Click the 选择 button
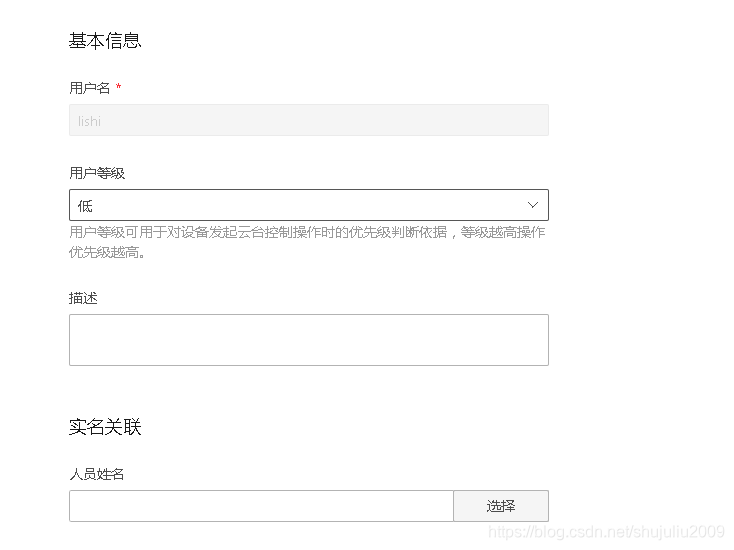 (x=501, y=506)
